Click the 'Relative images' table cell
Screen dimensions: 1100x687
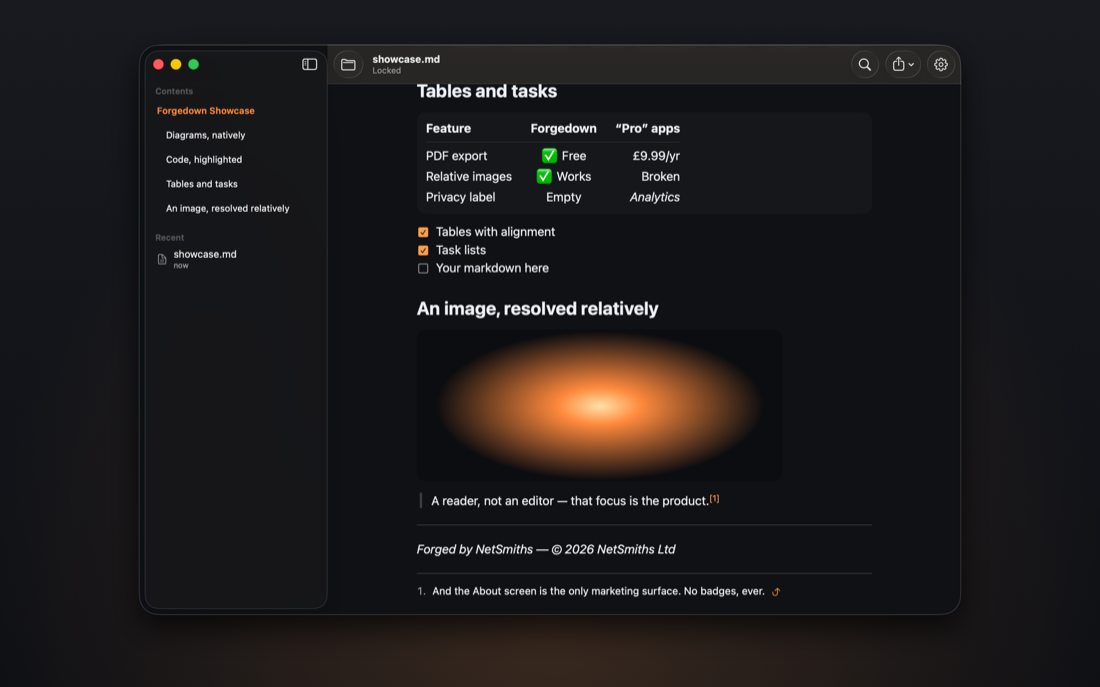(x=469, y=177)
